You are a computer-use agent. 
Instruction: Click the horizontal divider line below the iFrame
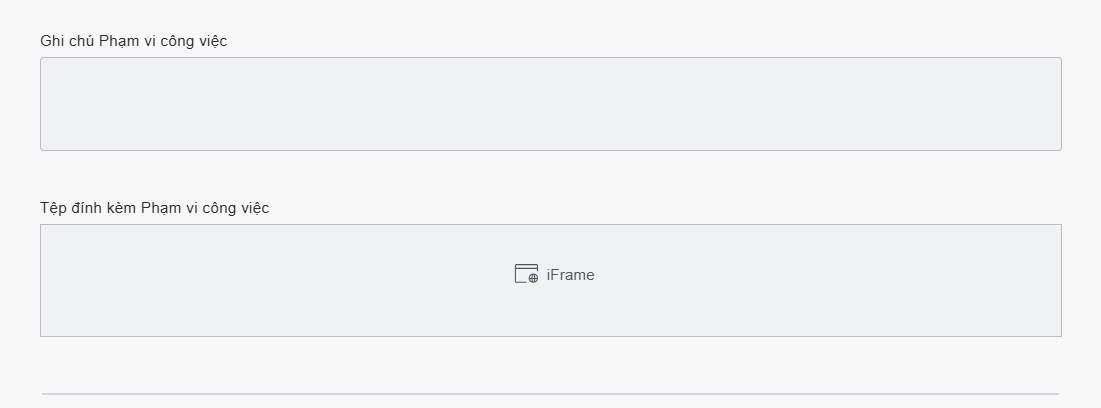click(550, 394)
